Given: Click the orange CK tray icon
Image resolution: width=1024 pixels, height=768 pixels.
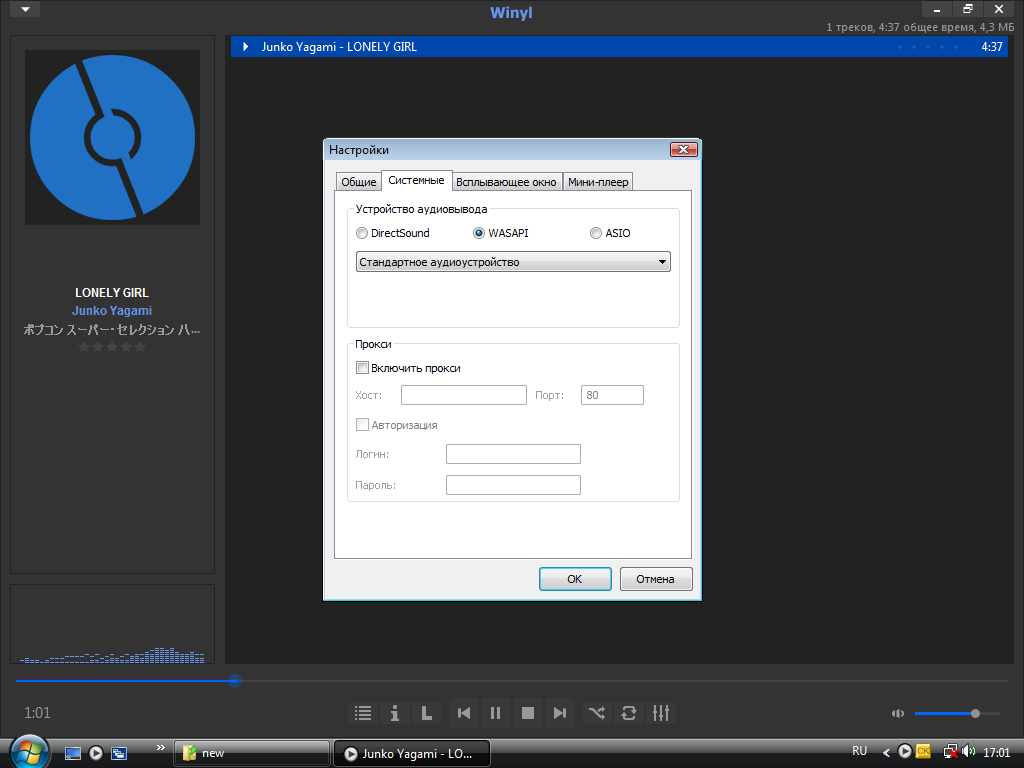Looking at the screenshot, I should (x=923, y=752).
